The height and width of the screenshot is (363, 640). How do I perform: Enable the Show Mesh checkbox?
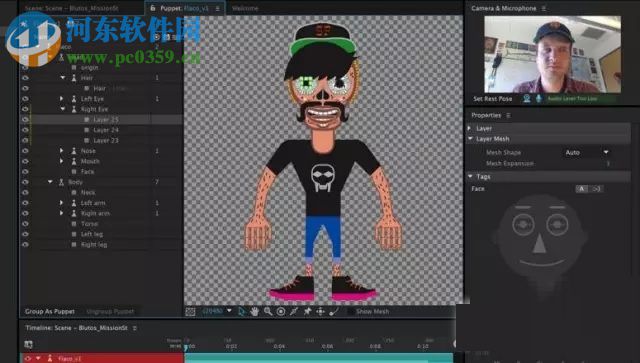(x=351, y=312)
